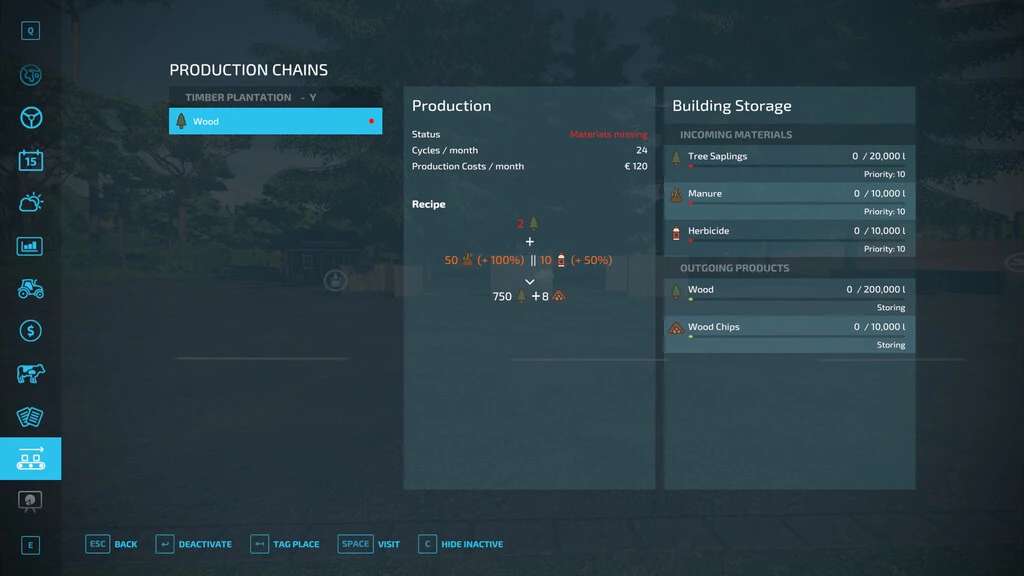The image size is (1024, 576).
Task: Click Visit to go to plantation
Action: pos(369,544)
